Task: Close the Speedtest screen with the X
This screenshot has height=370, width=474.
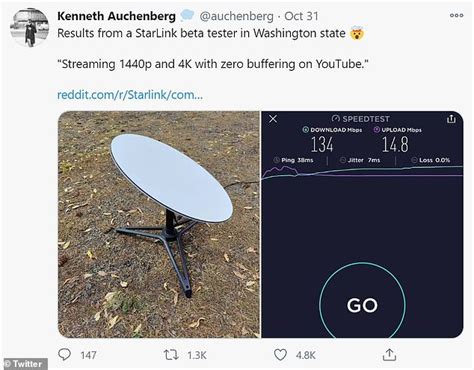Action: (273, 119)
